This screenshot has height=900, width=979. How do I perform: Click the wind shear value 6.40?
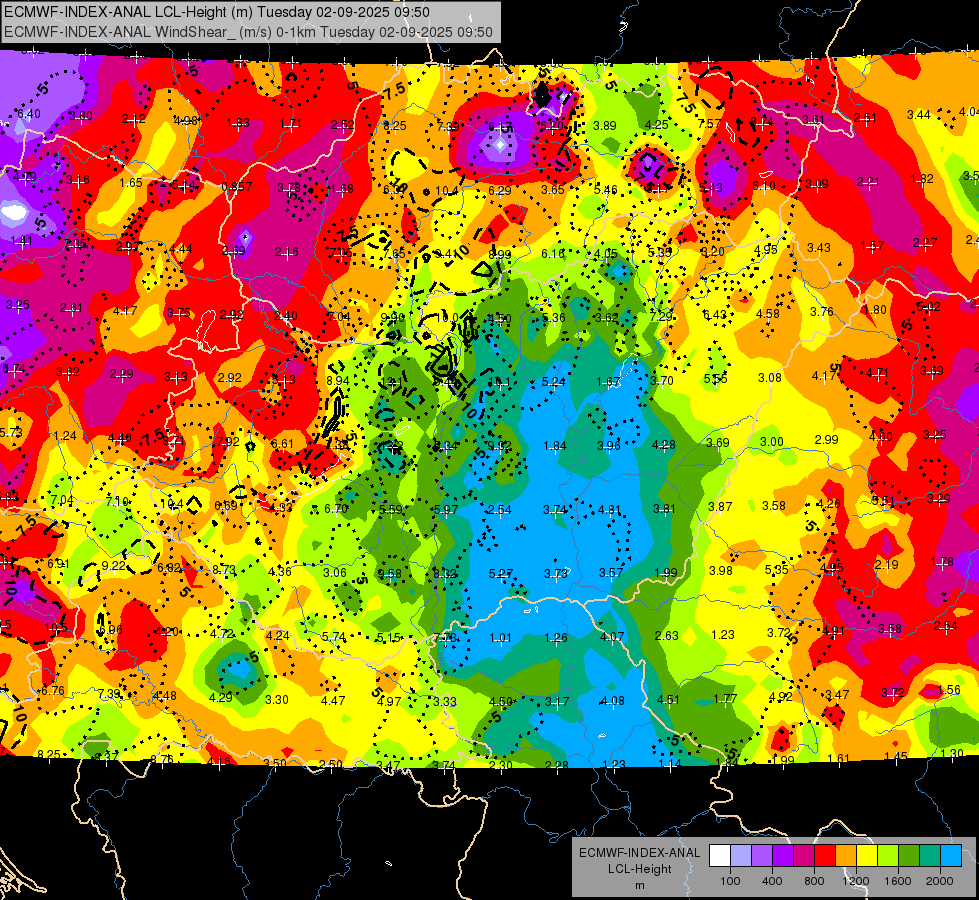pyautogui.click(x=29, y=114)
